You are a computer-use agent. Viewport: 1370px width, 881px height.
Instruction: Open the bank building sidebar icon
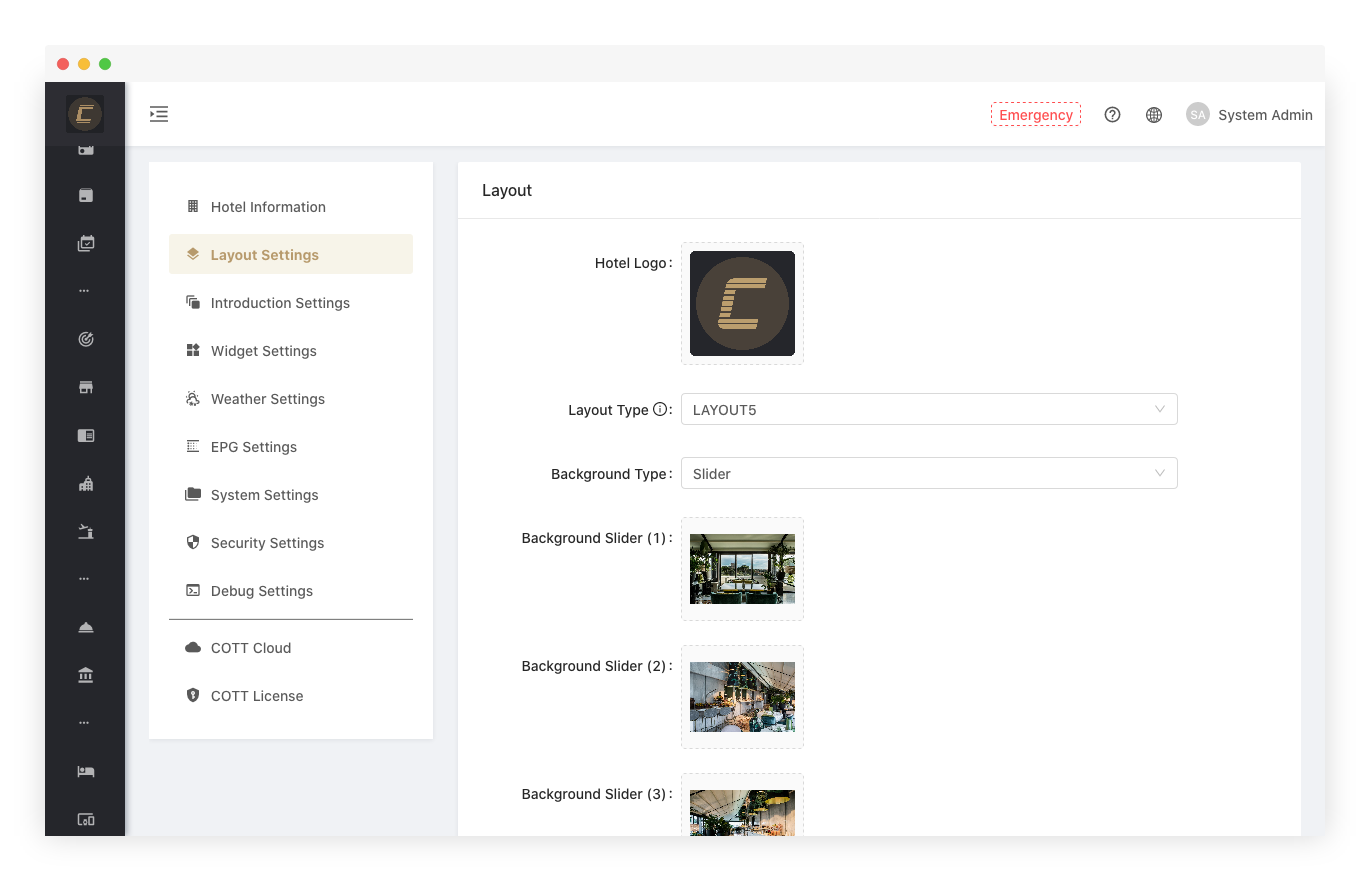(x=86, y=676)
